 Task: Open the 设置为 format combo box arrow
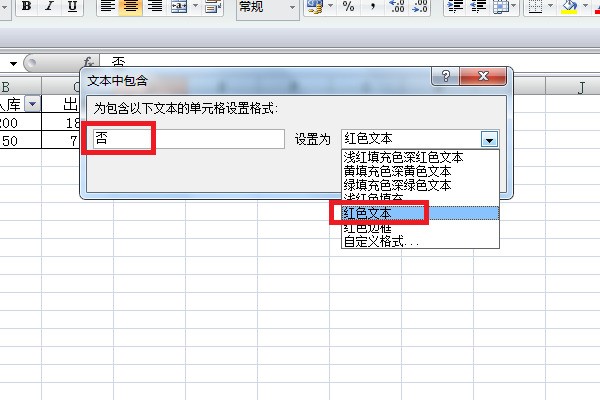489,139
